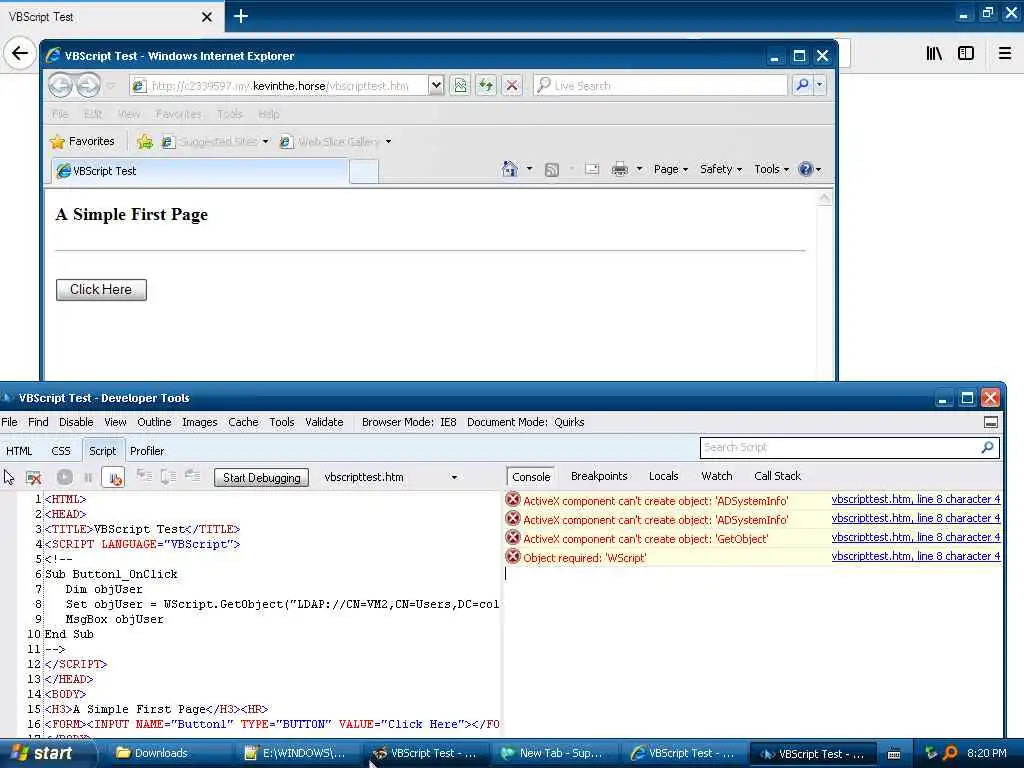The height and width of the screenshot is (768, 1024).
Task: Click the RSS feeds icon in IE
Action: point(552,170)
